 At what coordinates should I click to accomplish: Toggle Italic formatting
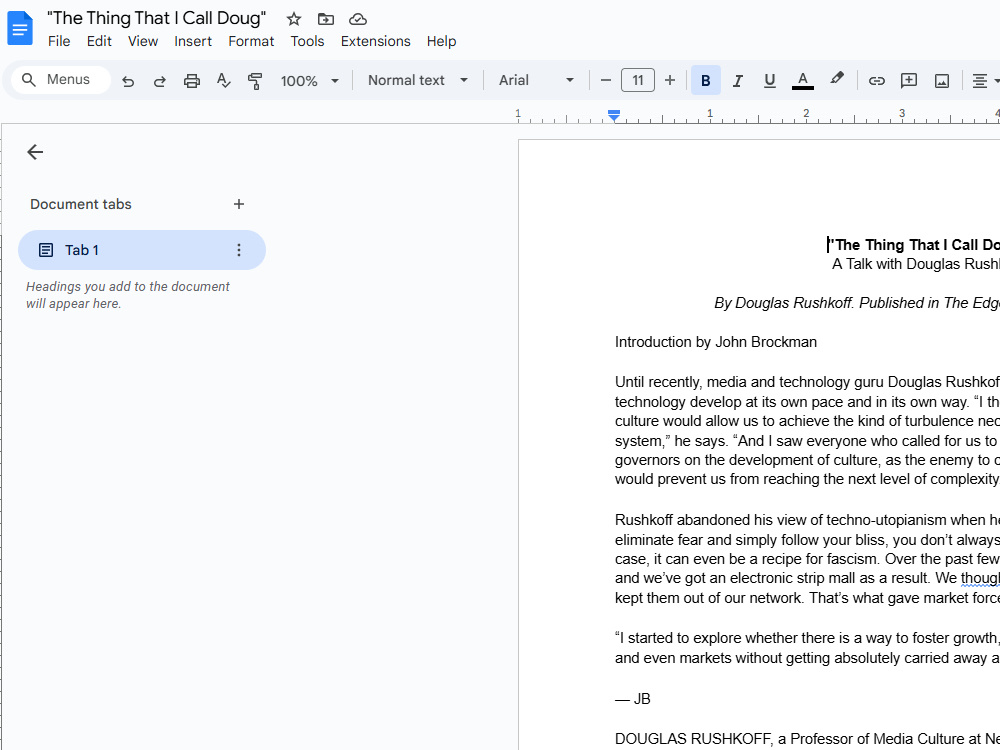(x=738, y=80)
